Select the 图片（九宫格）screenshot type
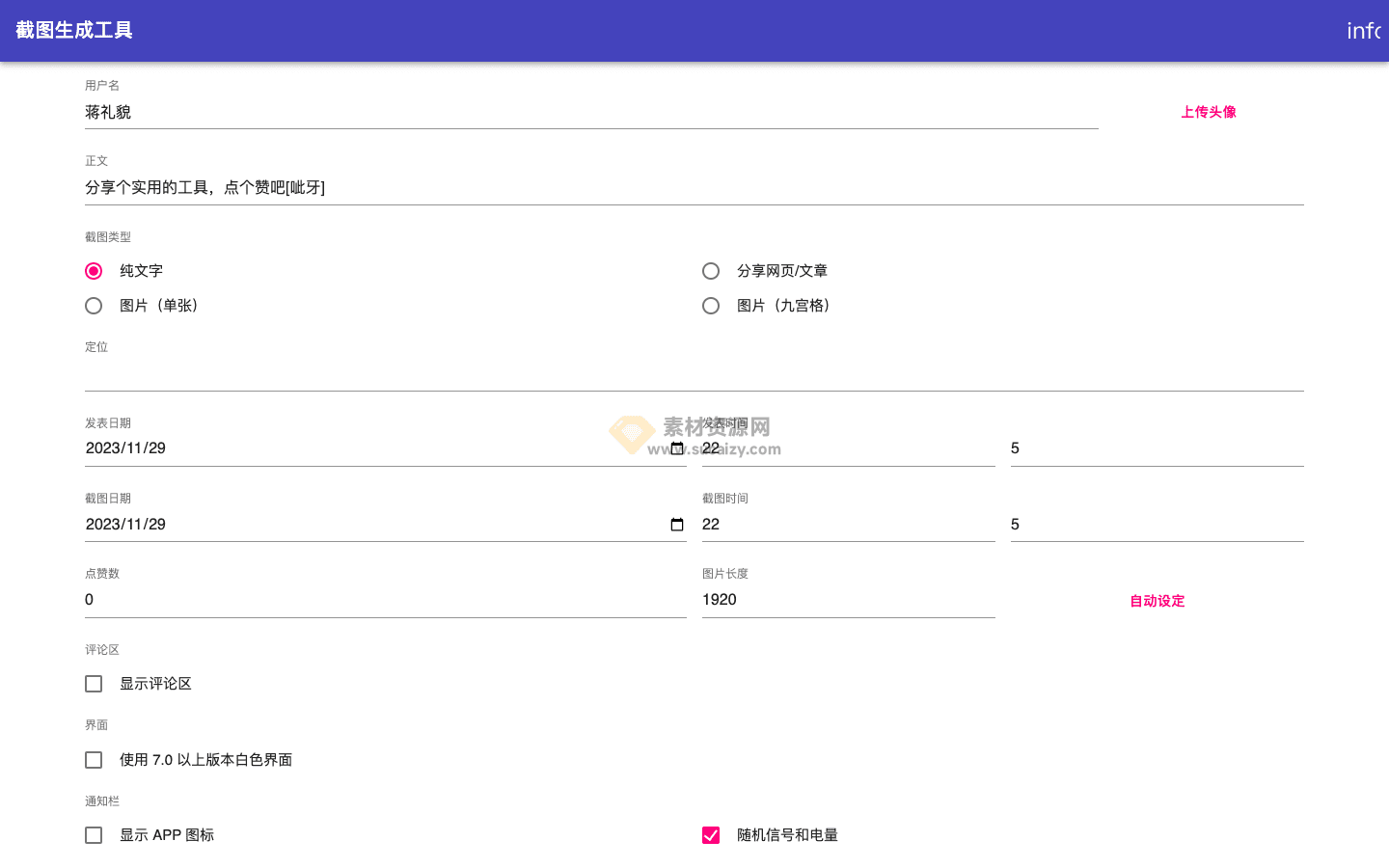Image resolution: width=1389 pixels, height=868 pixels. [711, 305]
